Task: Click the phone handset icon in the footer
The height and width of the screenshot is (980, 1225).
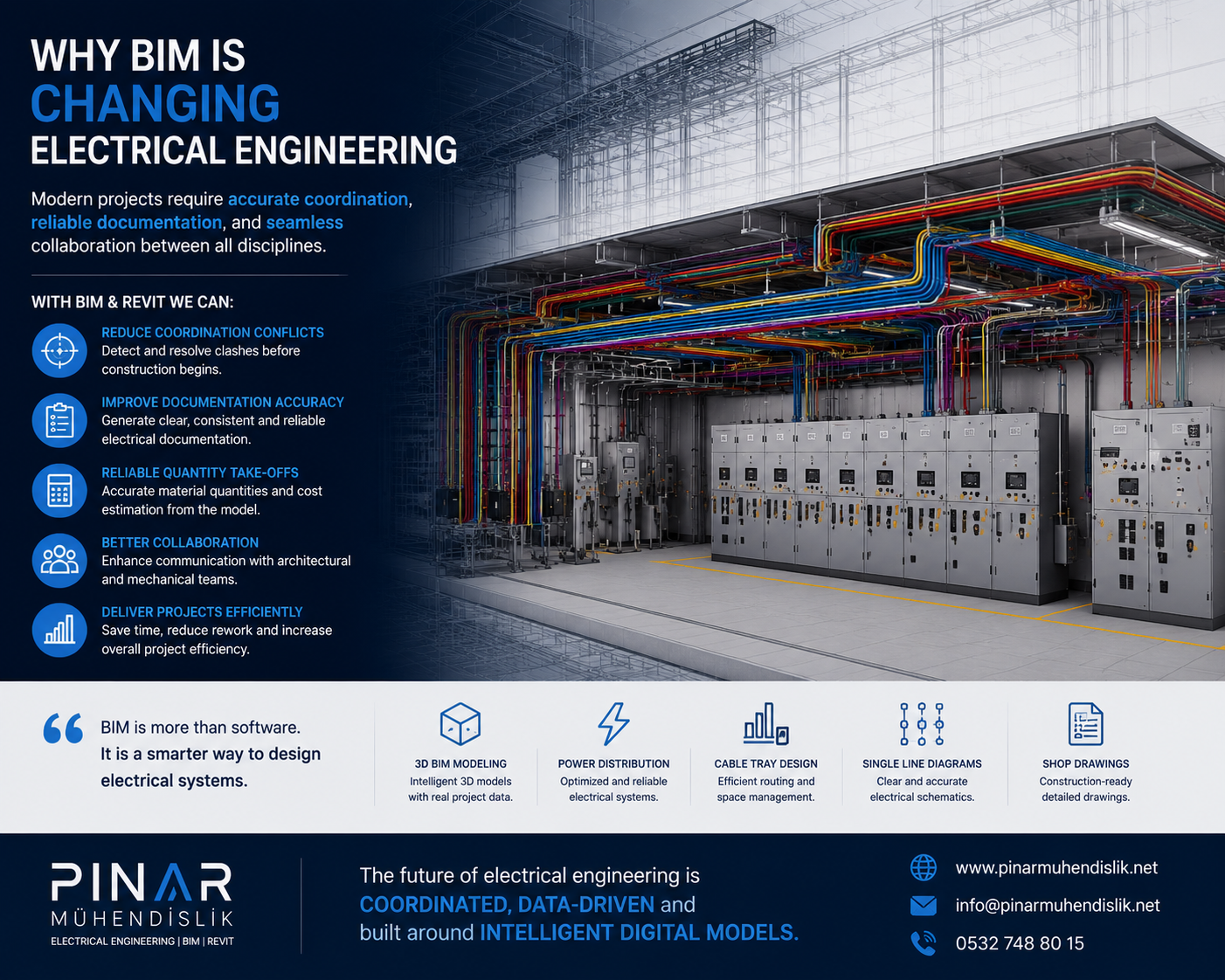Action: (x=924, y=943)
